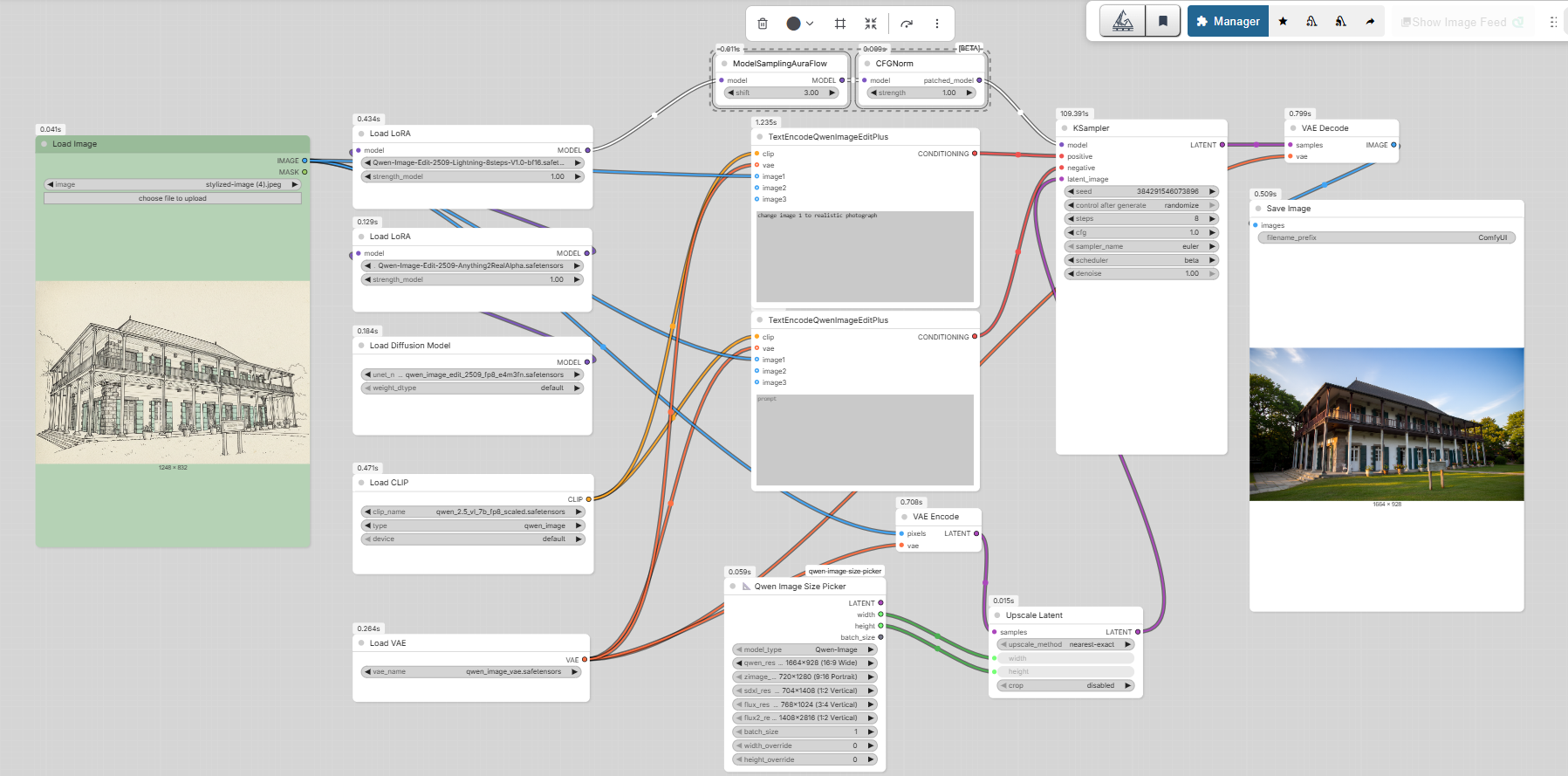Toggle collapse dot on Load Image node
The width and height of the screenshot is (1568, 776).
[44, 144]
